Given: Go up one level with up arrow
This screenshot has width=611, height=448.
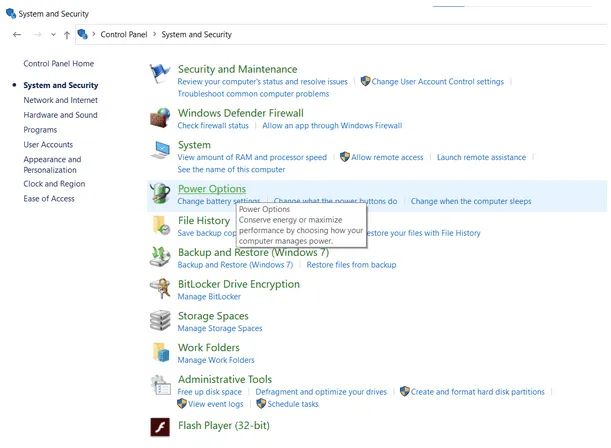Looking at the screenshot, I should (67, 35).
